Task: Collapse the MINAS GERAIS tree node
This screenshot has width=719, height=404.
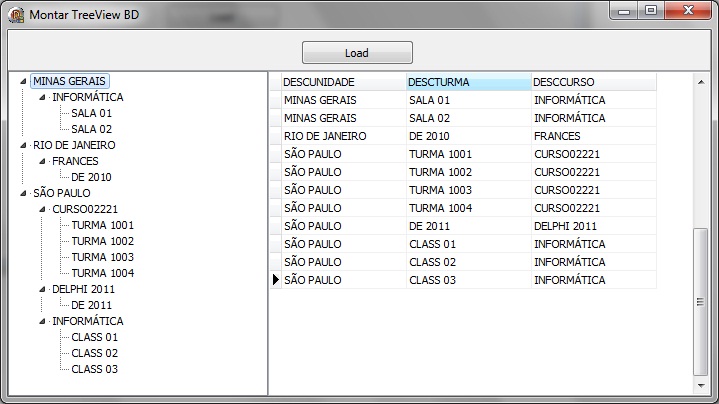Action: point(23,82)
